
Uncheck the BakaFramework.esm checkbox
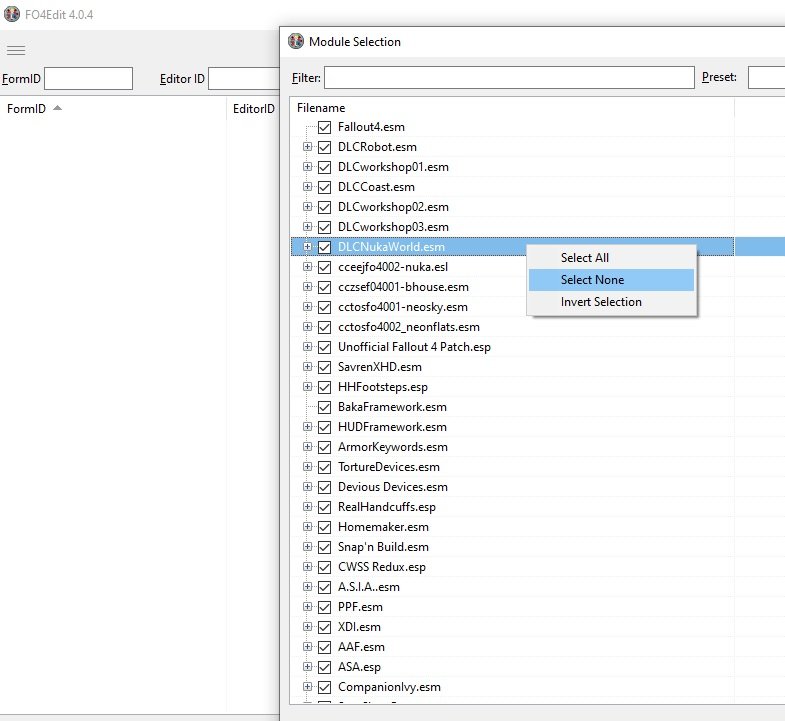click(x=324, y=407)
